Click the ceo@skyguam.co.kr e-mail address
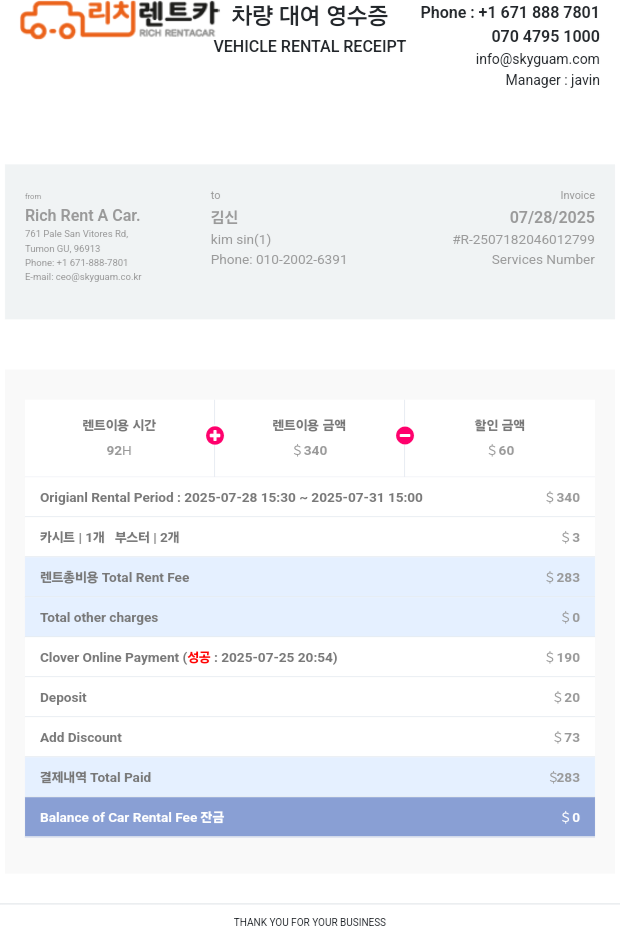 pos(98,277)
